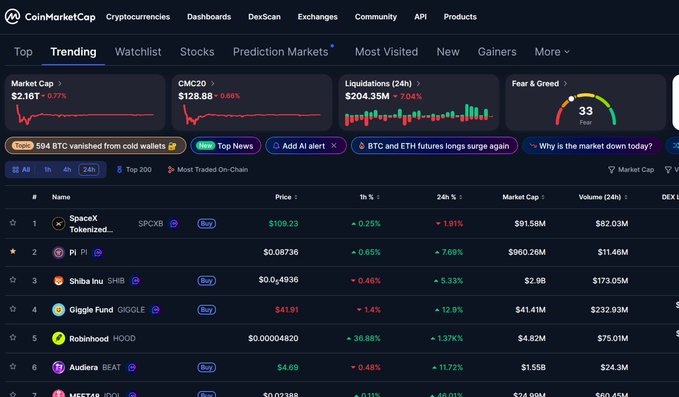Sort table by Volume (24h) column
The width and height of the screenshot is (679, 397).
(x=603, y=197)
